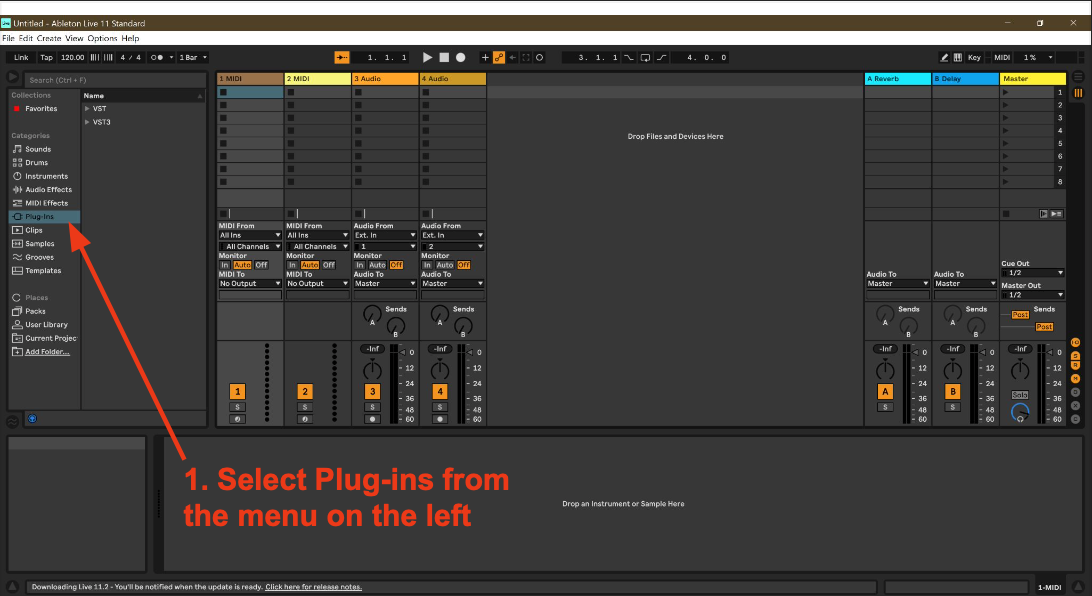
Task: Click the Stop transport button
Action: [444, 58]
